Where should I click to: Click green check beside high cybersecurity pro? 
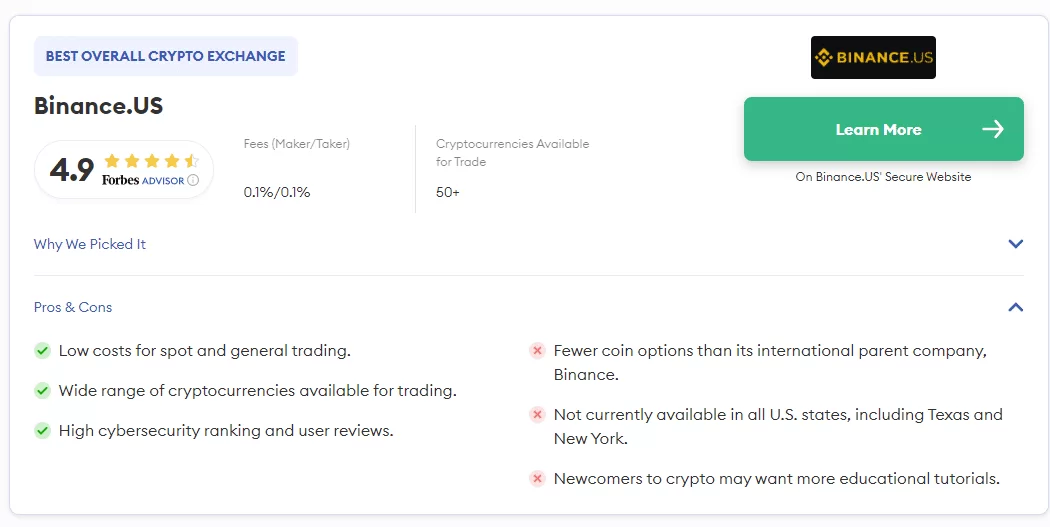(x=42, y=431)
